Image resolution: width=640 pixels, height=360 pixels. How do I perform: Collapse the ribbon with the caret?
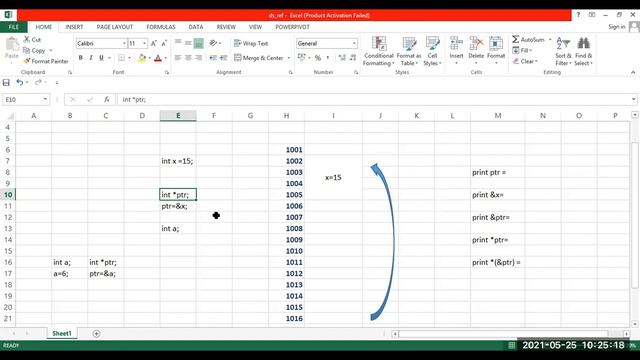[633, 72]
